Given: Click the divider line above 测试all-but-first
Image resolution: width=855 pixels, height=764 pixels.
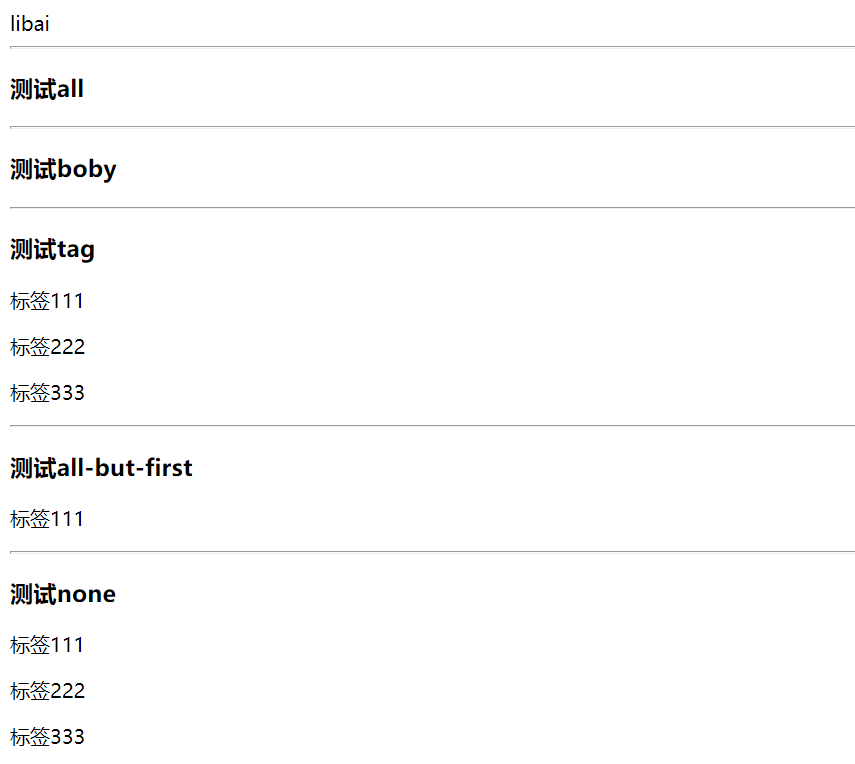Looking at the screenshot, I should click(432, 425).
